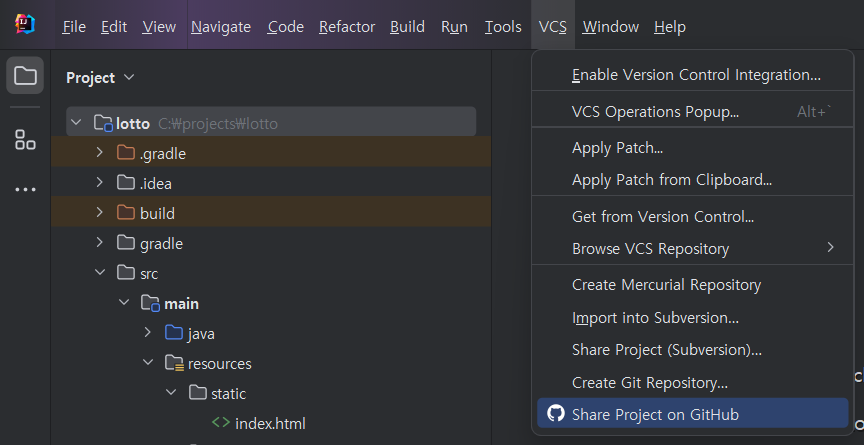
Task: Open the Project tool window folder icon
Action: pyautogui.click(x=25, y=75)
